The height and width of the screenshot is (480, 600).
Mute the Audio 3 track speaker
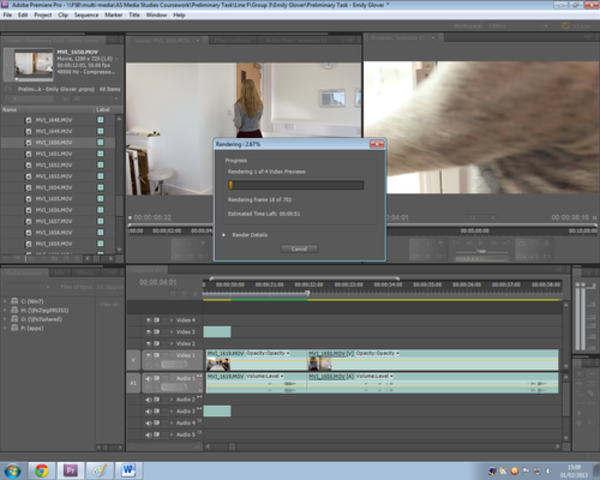coord(148,411)
